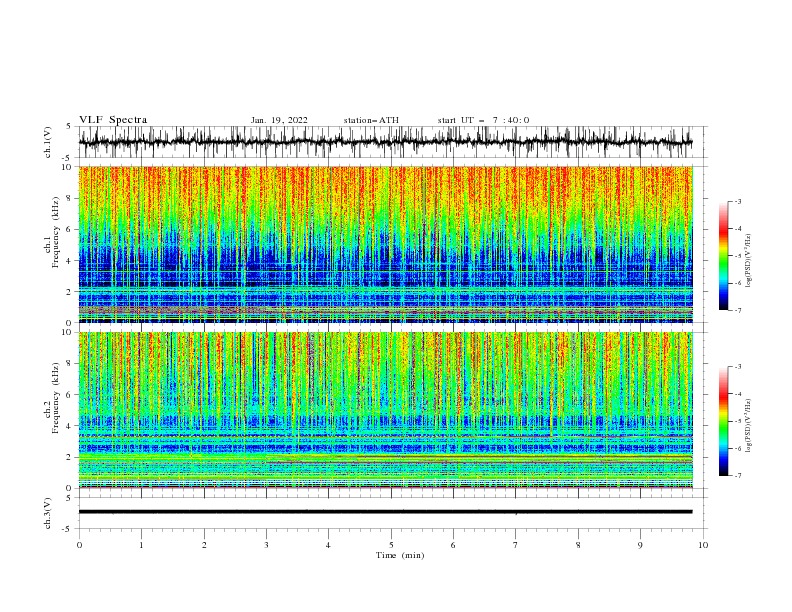792x612 pixels.
Task: Click the time axis tick label "4"
Action: [328, 545]
